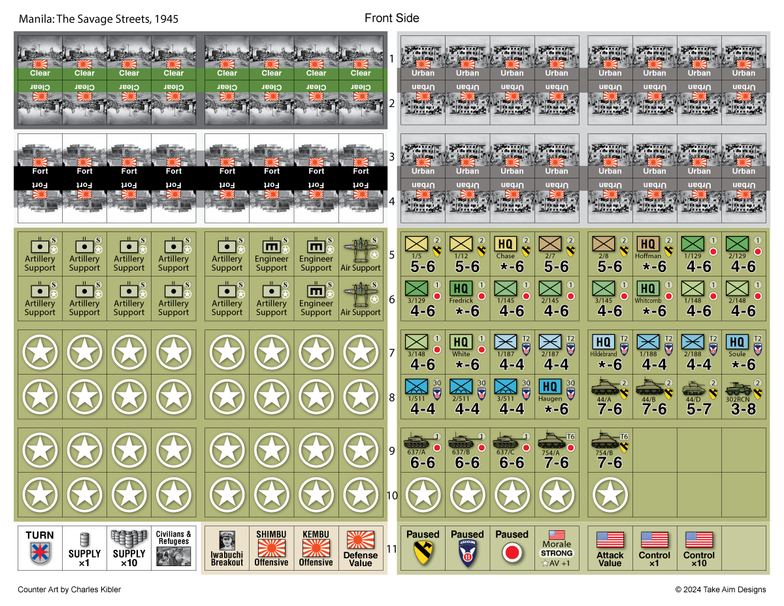
Task: Select the SUPPLY ×10 barrels counter
Action: [x=128, y=548]
